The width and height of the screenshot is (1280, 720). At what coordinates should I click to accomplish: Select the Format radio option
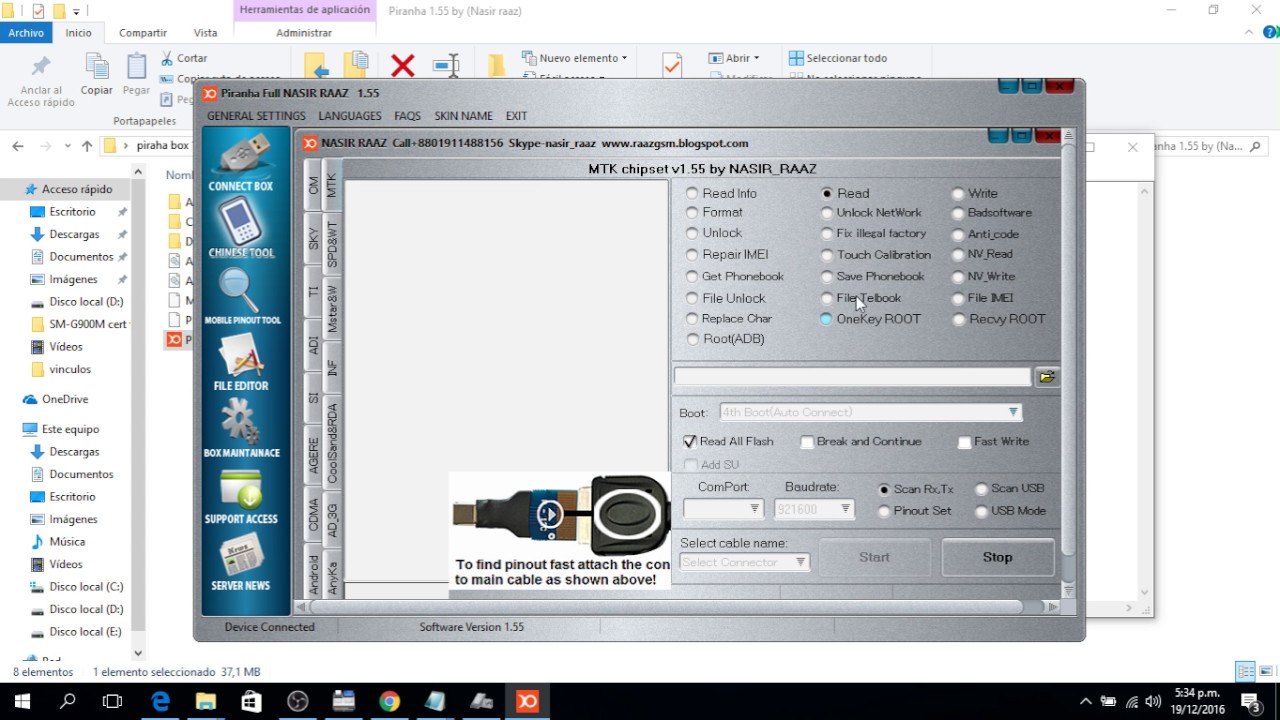pos(692,212)
